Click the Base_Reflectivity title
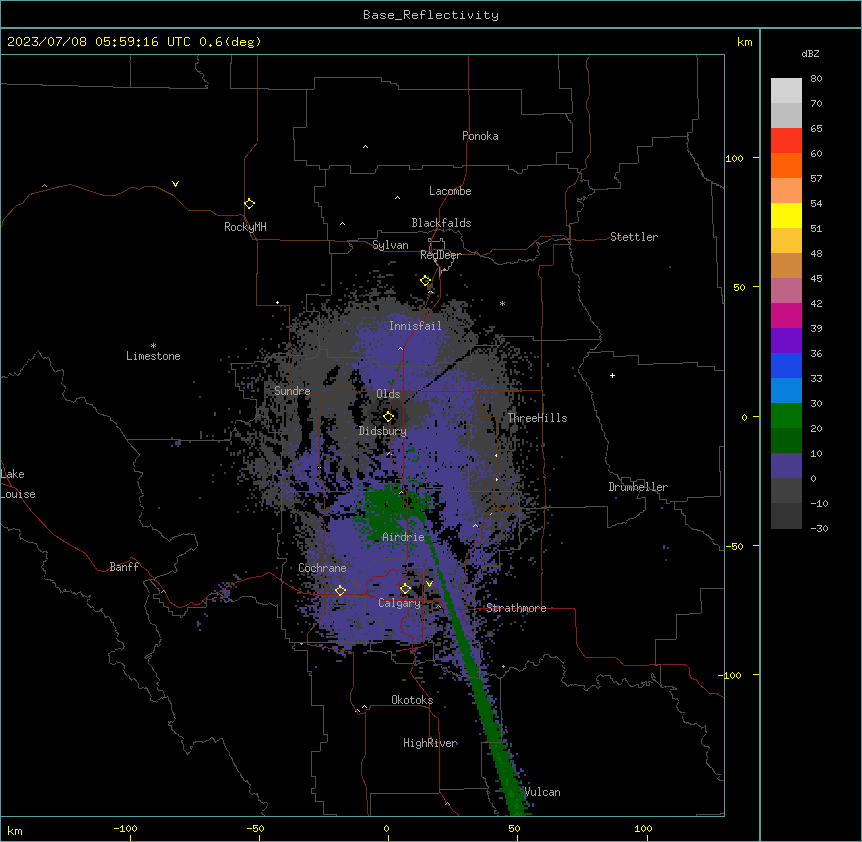 click(x=431, y=15)
